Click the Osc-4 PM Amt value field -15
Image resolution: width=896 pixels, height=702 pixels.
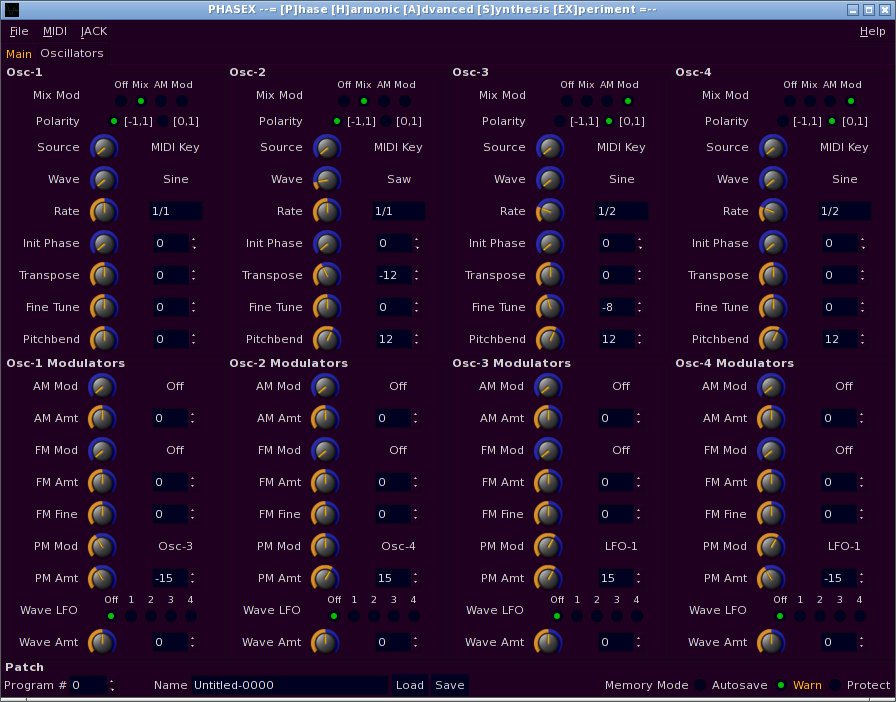pyautogui.click(x=838, y=579)
